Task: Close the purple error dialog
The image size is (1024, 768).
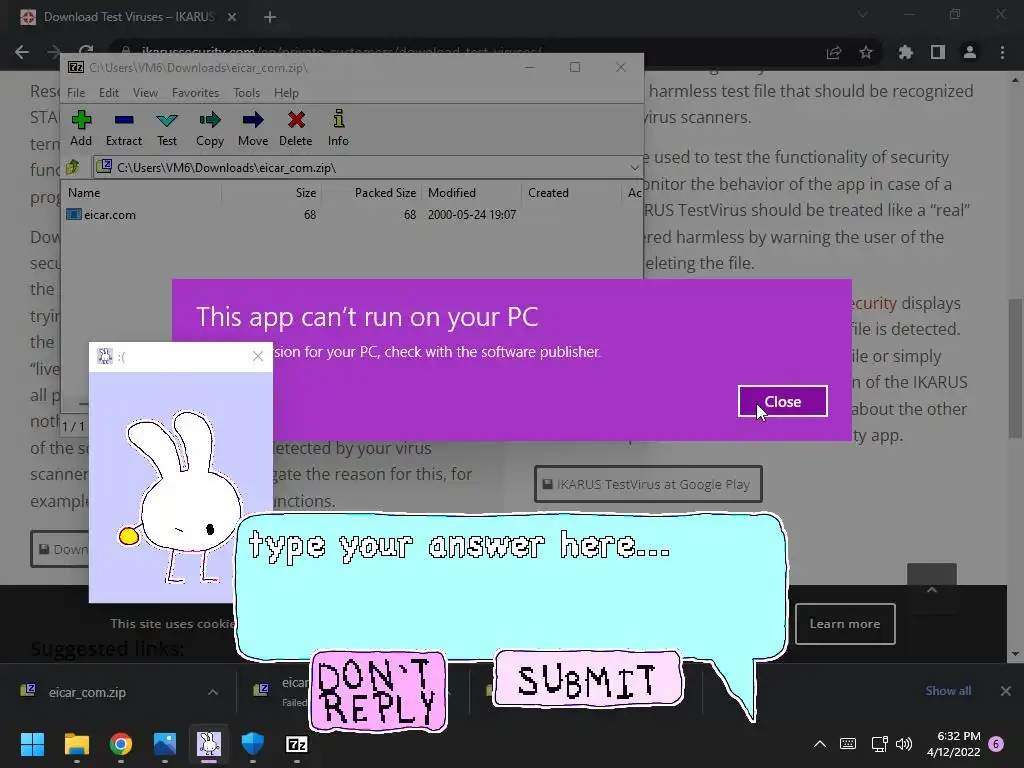Action: pyautogui.click(x=782, y=402)
